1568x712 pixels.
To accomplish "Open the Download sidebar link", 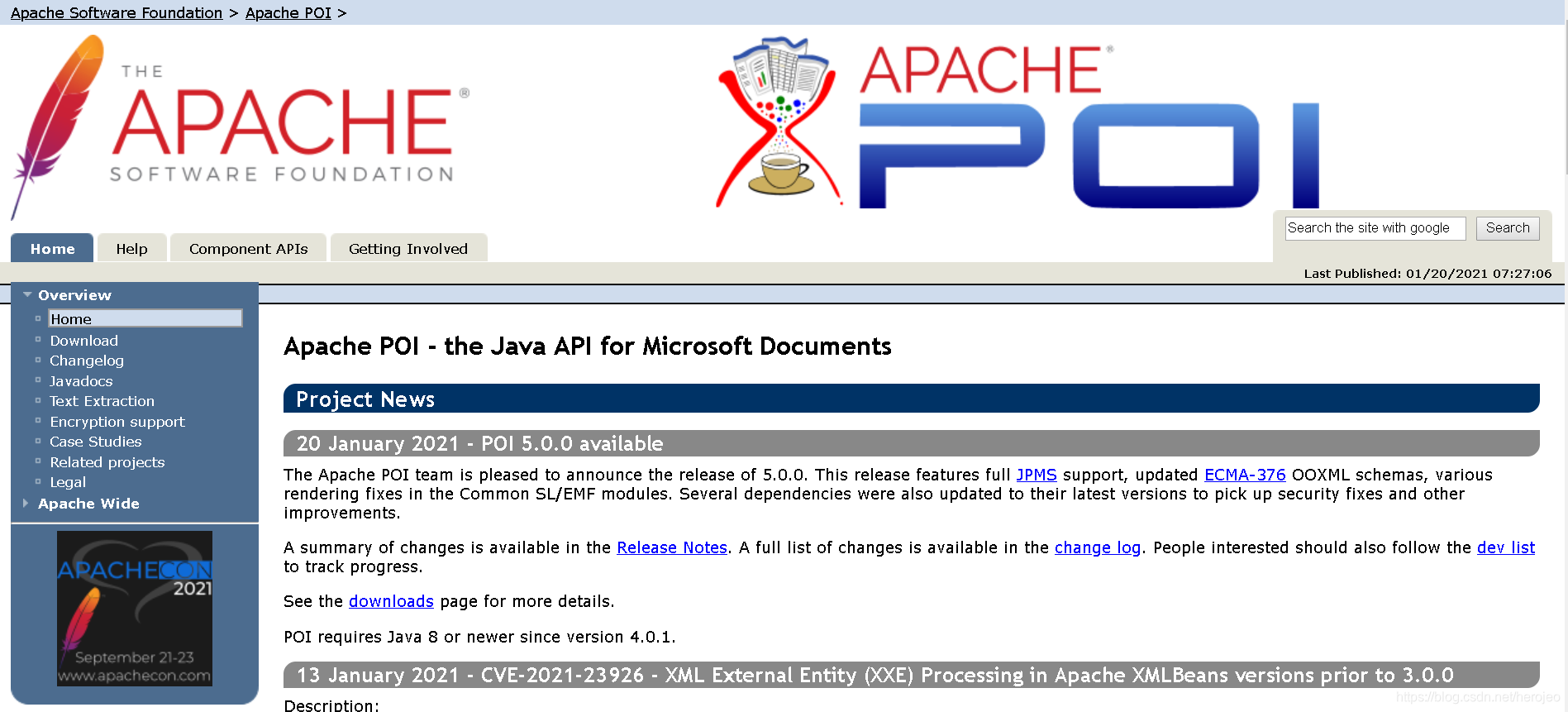I will click(x=83, y=341).
